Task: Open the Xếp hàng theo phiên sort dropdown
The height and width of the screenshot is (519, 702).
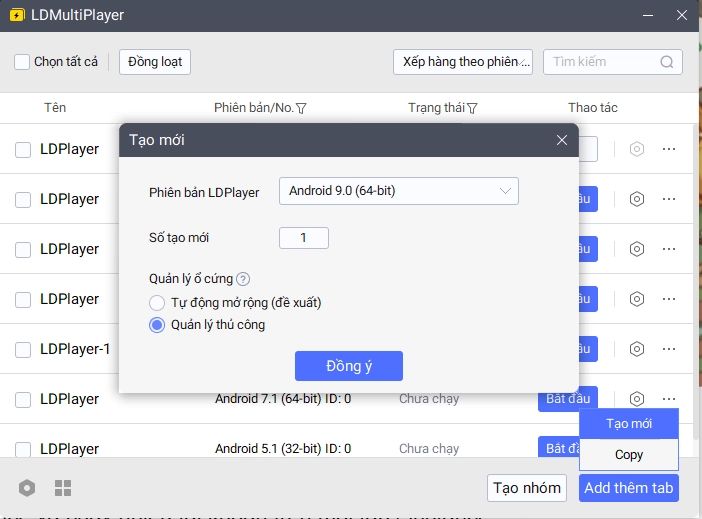Action: coord(462,62)
